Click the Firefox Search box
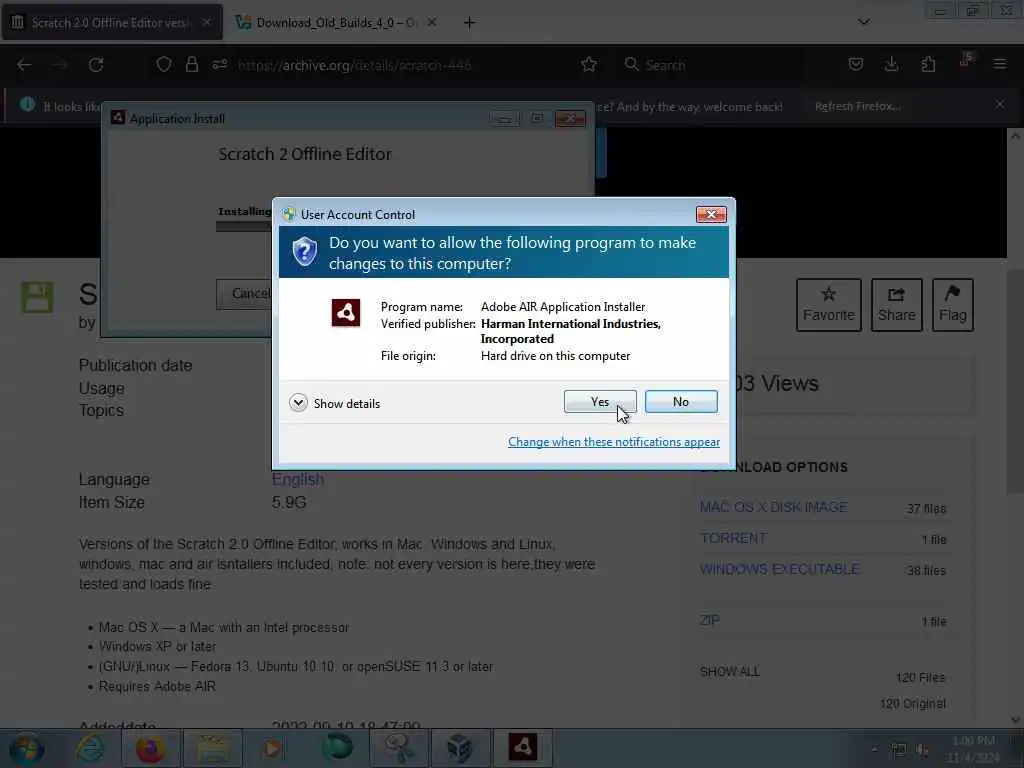Screen dimensions: 1024x768 click(x=712, y=65)
